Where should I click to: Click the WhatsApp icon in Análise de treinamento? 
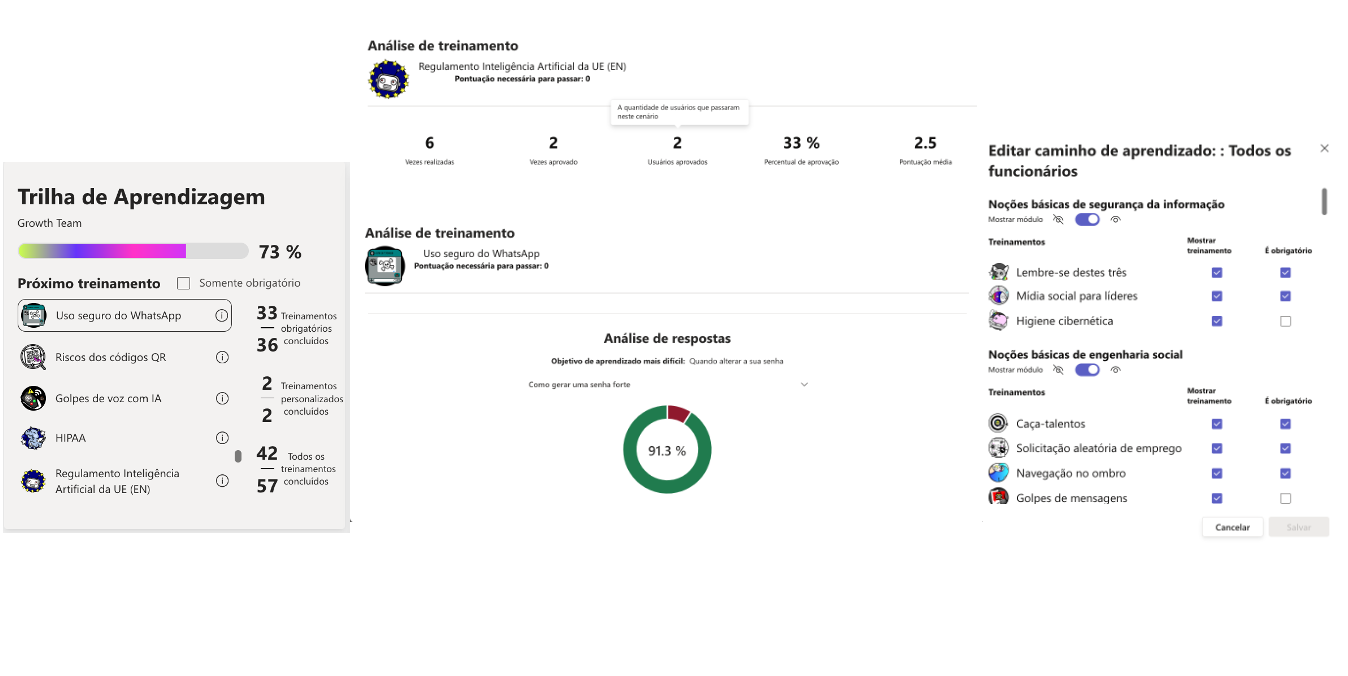(x=384, y=266)
